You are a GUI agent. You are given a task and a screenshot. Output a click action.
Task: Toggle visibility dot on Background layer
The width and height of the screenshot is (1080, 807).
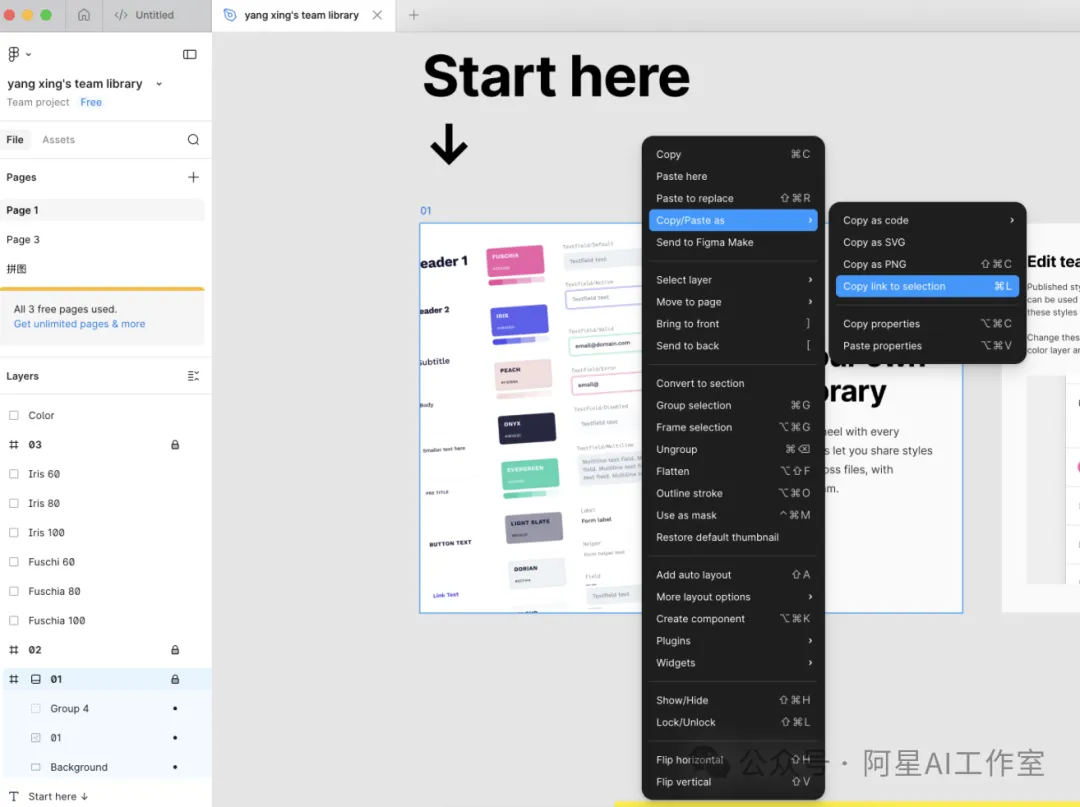(175, 767)
